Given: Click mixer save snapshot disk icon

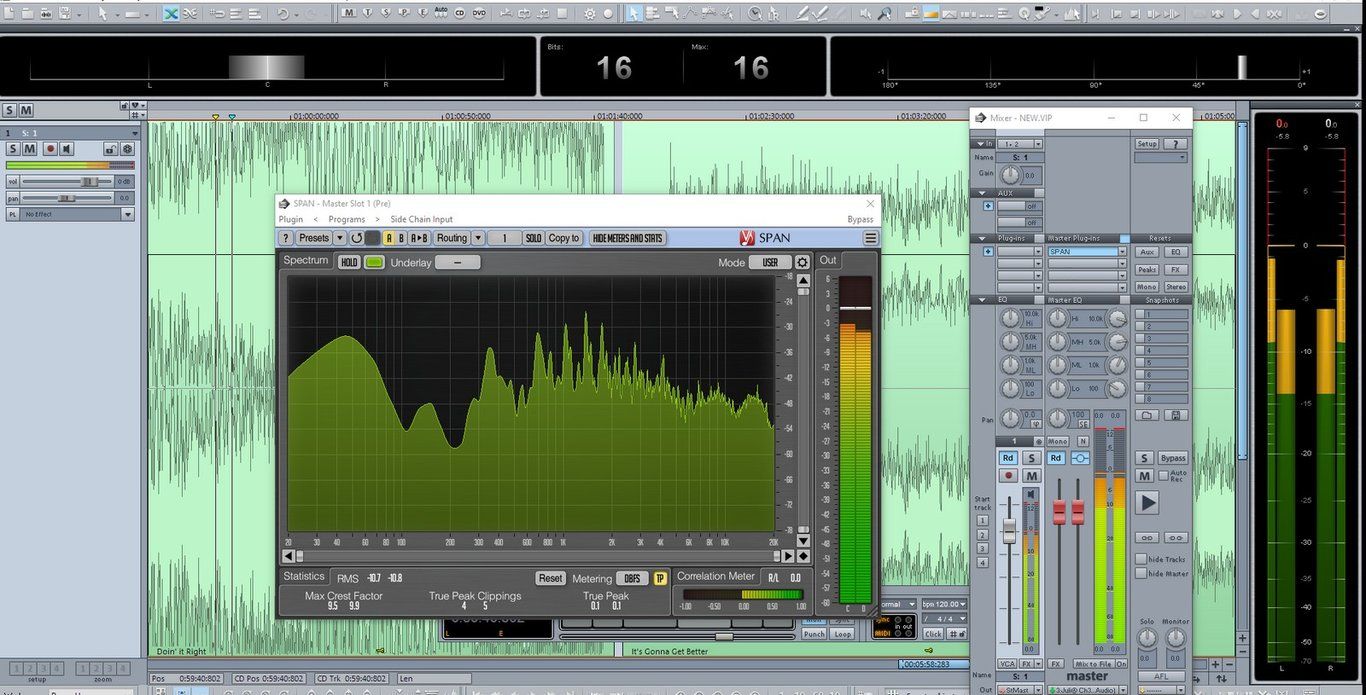Looking at the screenshot, I should pyautogui.click(x=1176, y=415).
